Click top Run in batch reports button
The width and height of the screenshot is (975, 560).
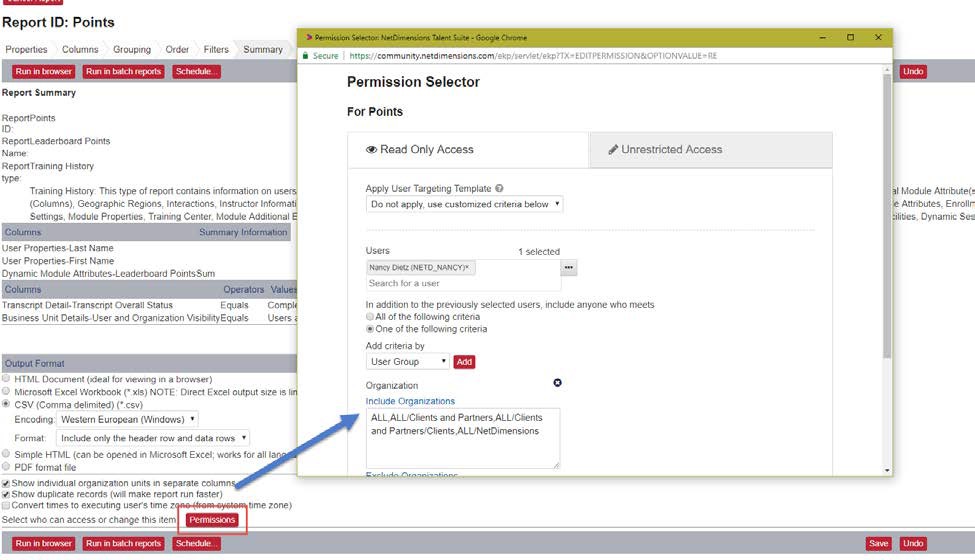[124, 71]
